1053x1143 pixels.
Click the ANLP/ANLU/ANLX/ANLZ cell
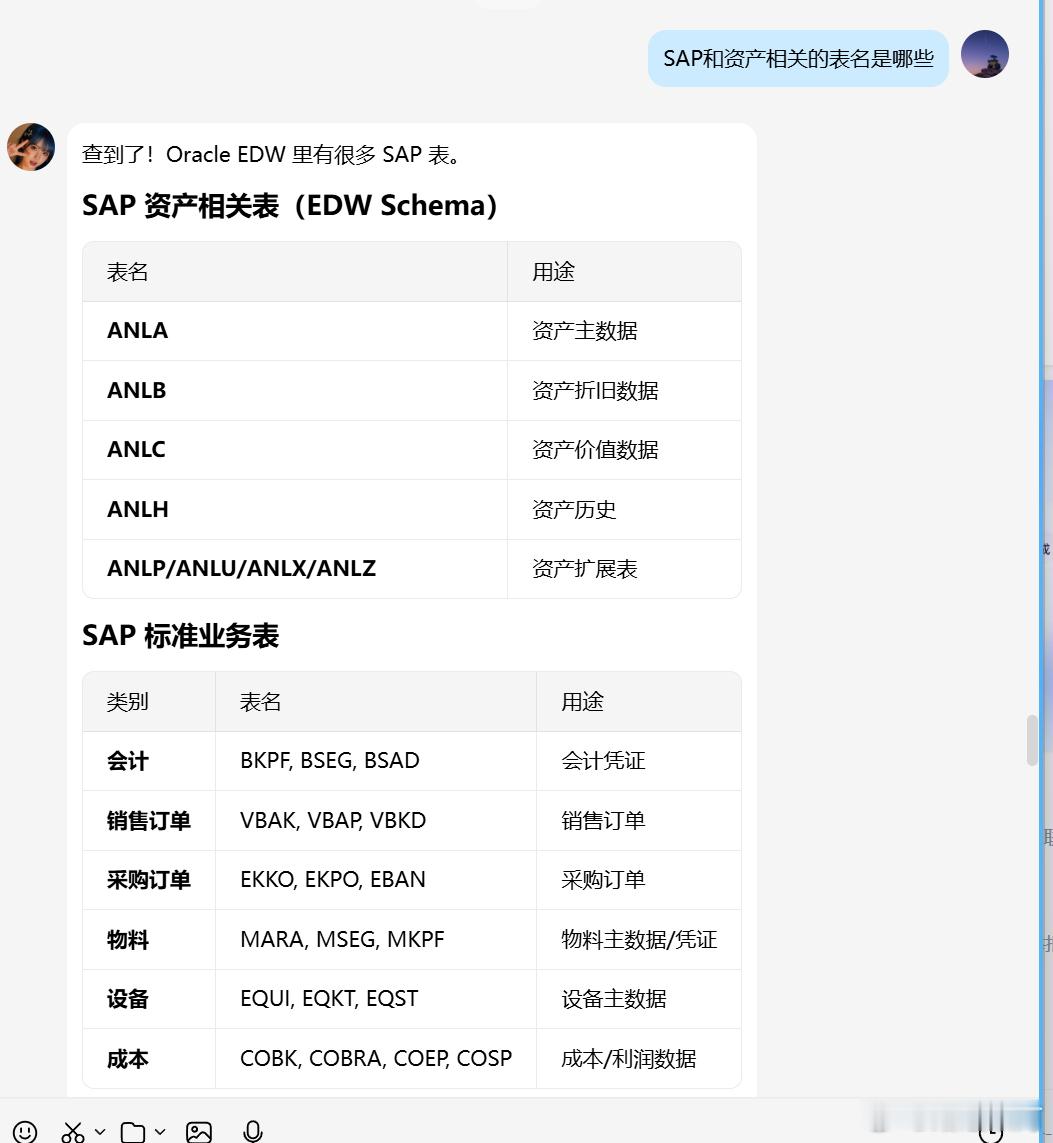[x=294, y=569]
